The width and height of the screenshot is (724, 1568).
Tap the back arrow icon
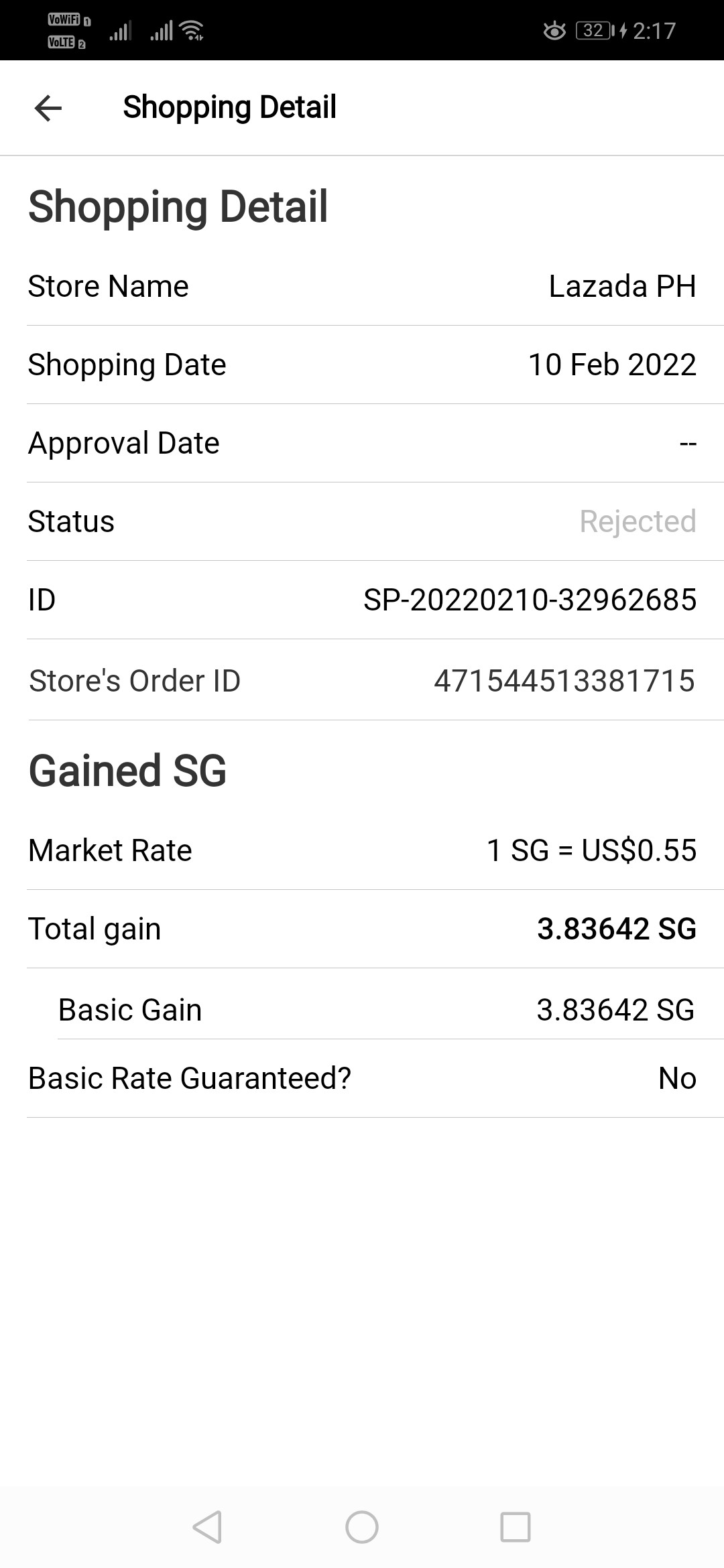tap(48, 108)
